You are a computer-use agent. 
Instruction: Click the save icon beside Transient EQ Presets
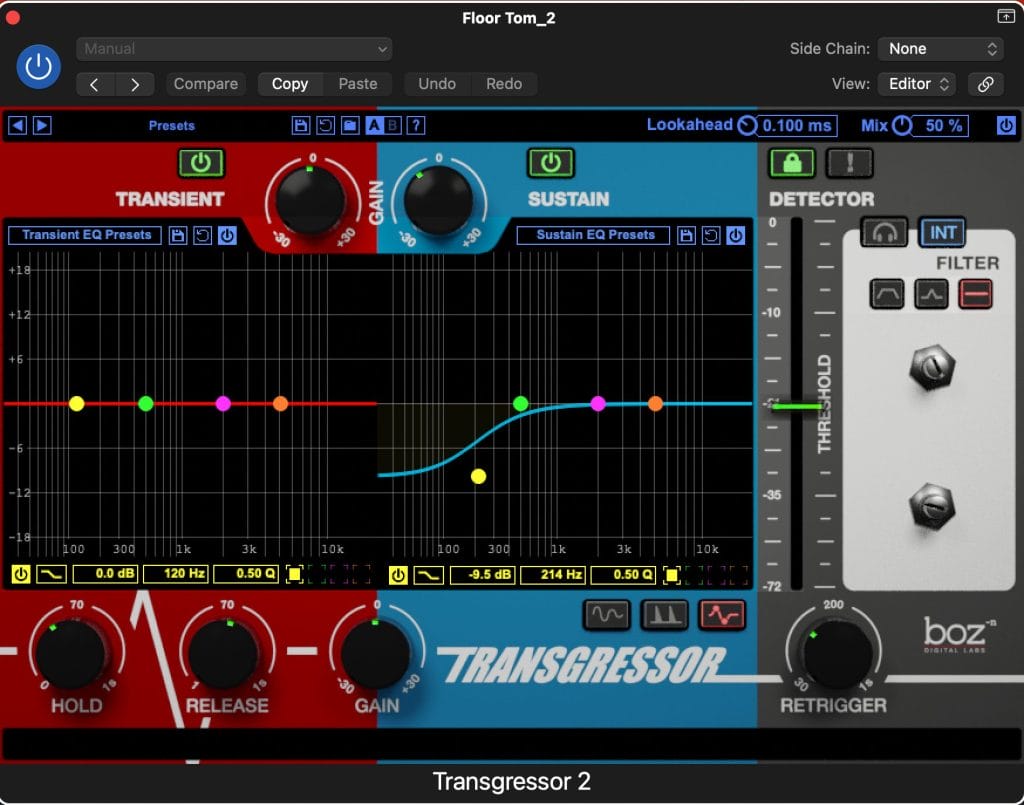178,236
